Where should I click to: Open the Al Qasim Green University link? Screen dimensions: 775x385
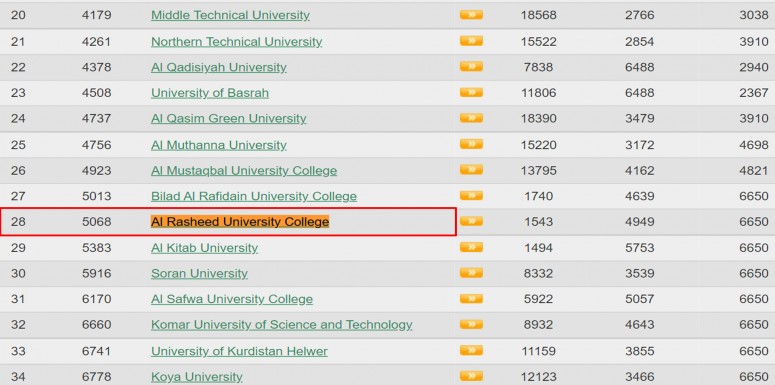coord(228,119)
